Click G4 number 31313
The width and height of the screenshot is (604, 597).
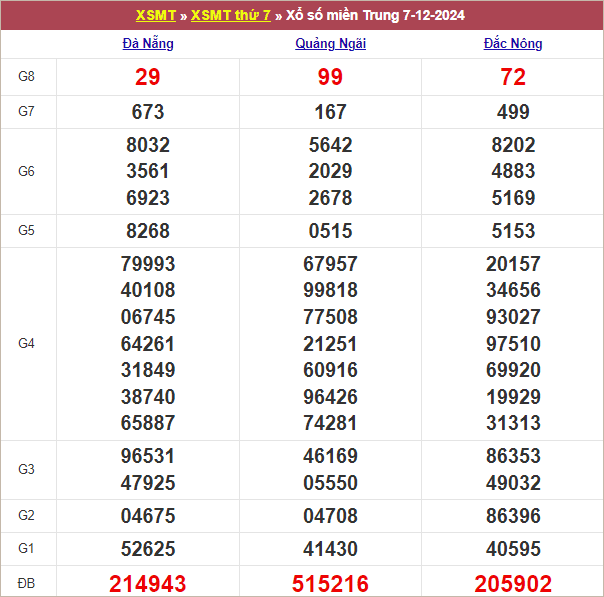pos(513,423)
